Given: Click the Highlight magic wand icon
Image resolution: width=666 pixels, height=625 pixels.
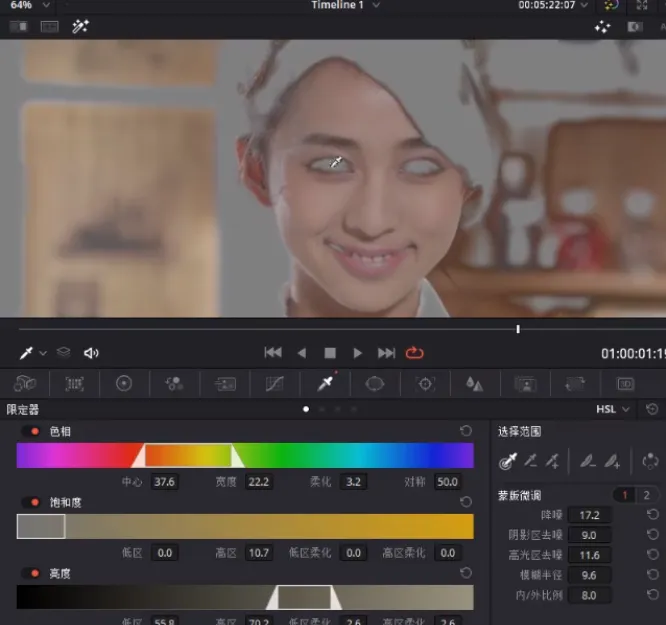Looking at the screenshot, I should point(80,26).
